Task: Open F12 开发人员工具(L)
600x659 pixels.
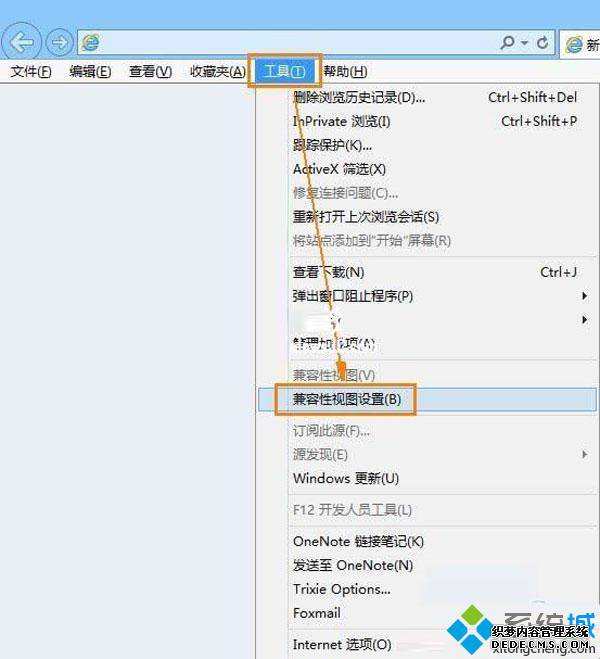Action: (x=427, y=510)
